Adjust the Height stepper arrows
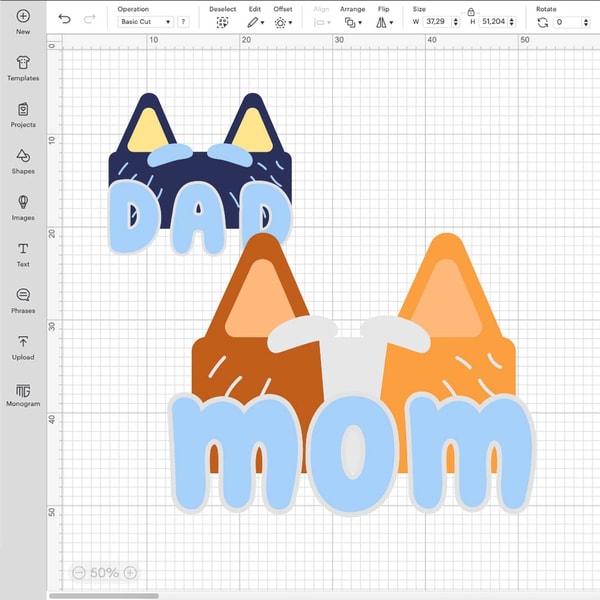The height and width of the screenshot is (600, 600). 512,22
